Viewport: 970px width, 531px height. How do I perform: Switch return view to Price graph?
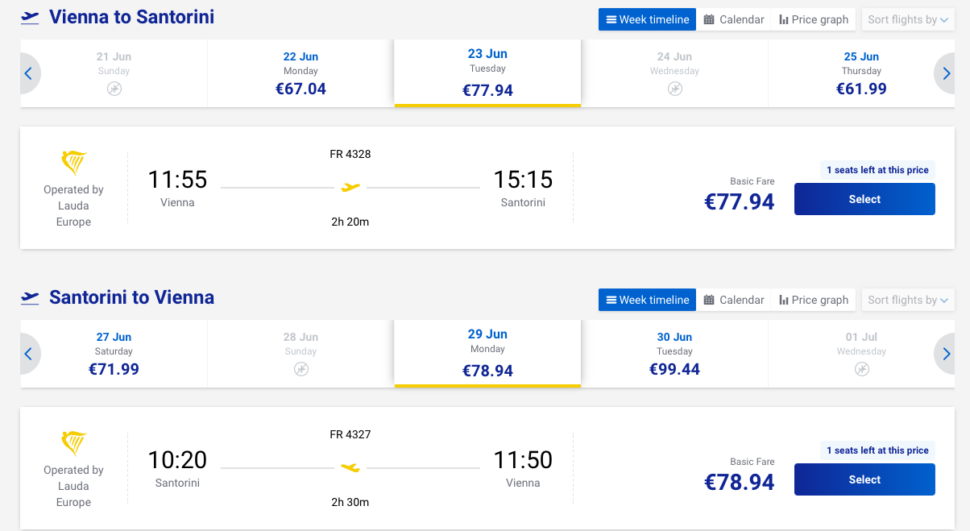(814, 300)
